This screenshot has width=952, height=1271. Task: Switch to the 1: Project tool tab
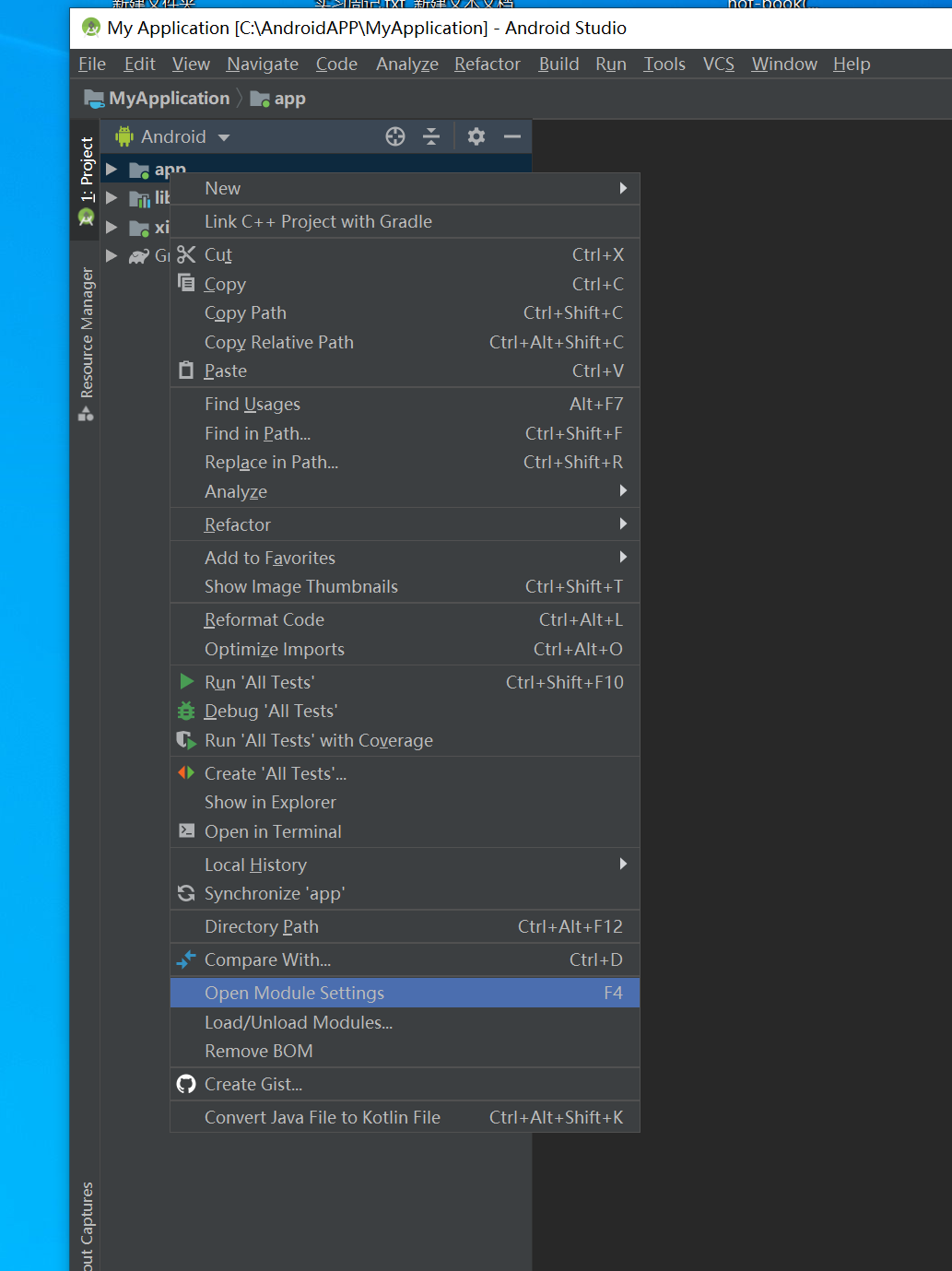(x=86, y=180)
